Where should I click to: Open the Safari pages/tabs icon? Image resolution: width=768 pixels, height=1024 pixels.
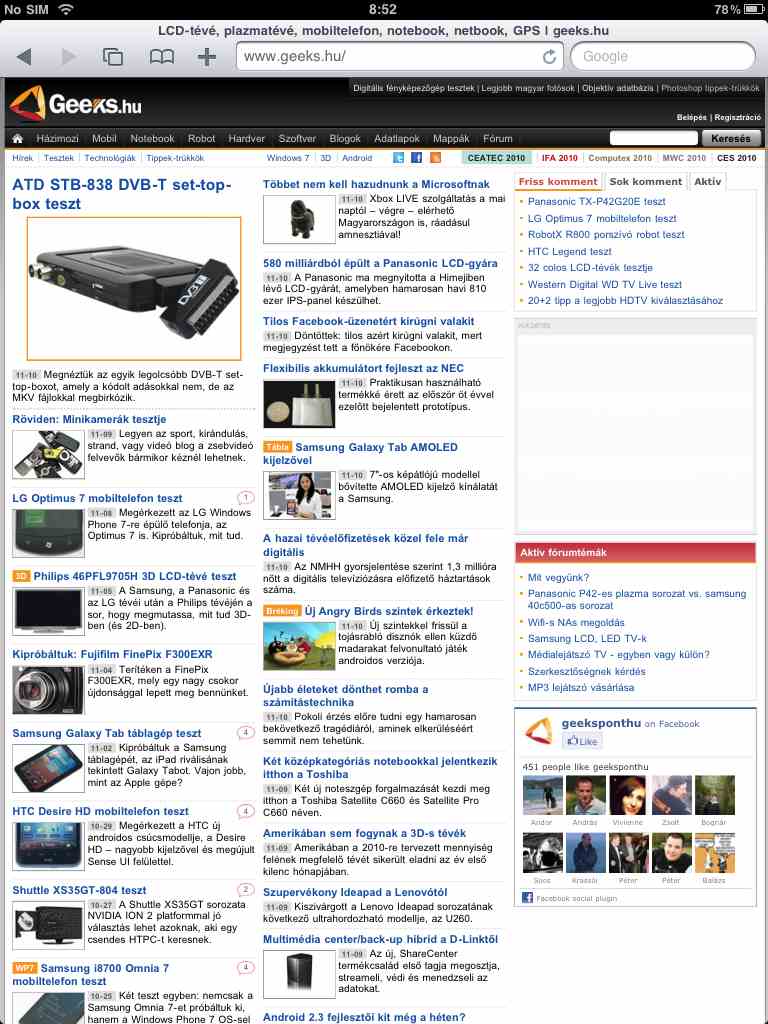point(113,57)
